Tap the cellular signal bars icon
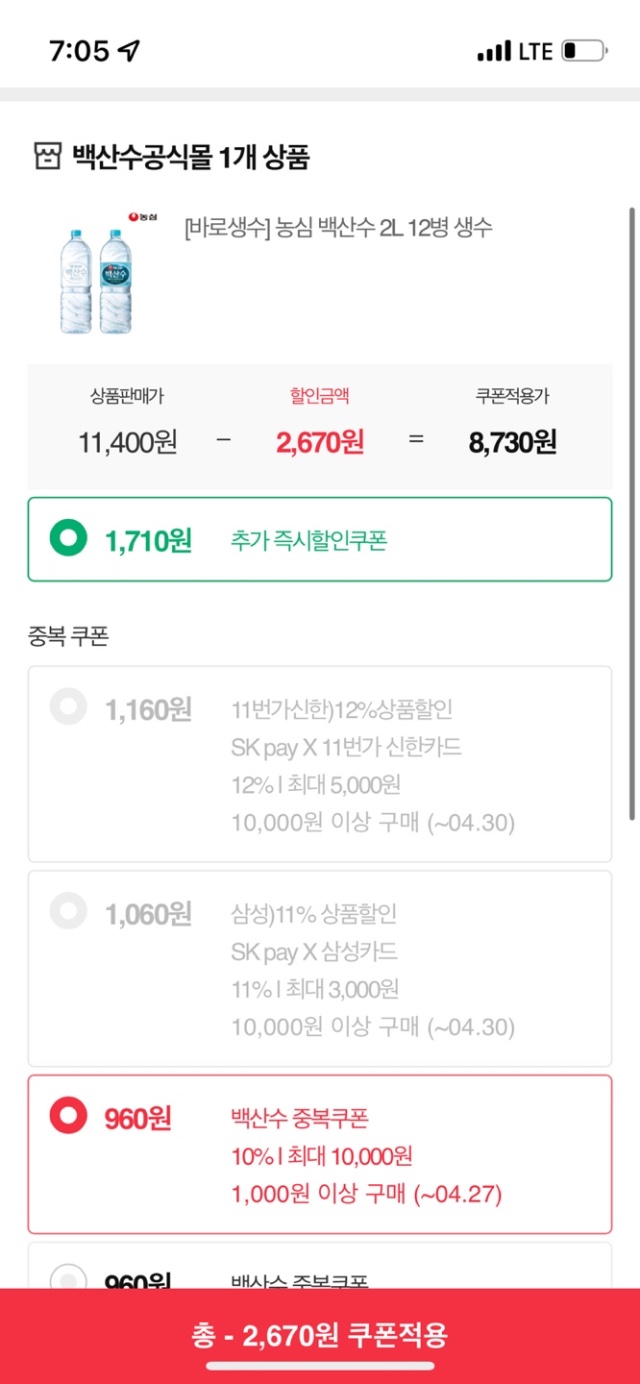This screenshot has width=640, height=1384. pyautogui.click(x=494, y=51)
